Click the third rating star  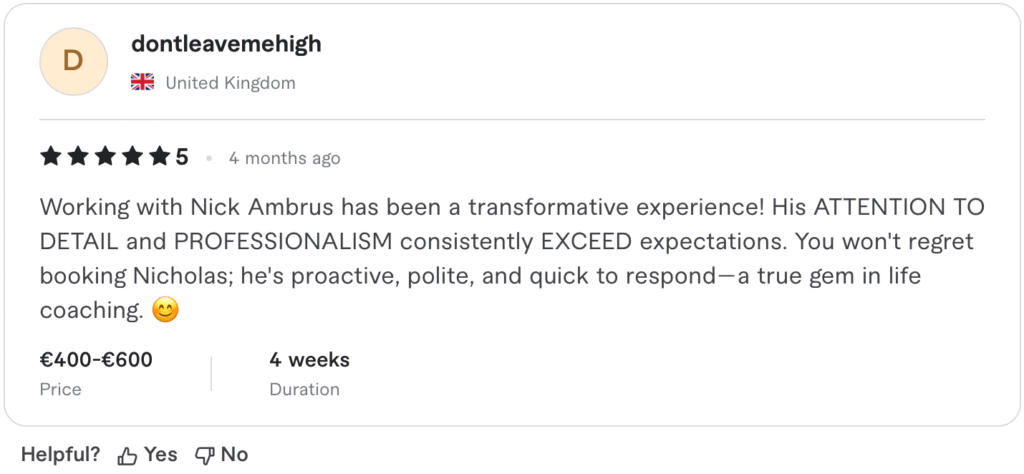click(105, 157)
